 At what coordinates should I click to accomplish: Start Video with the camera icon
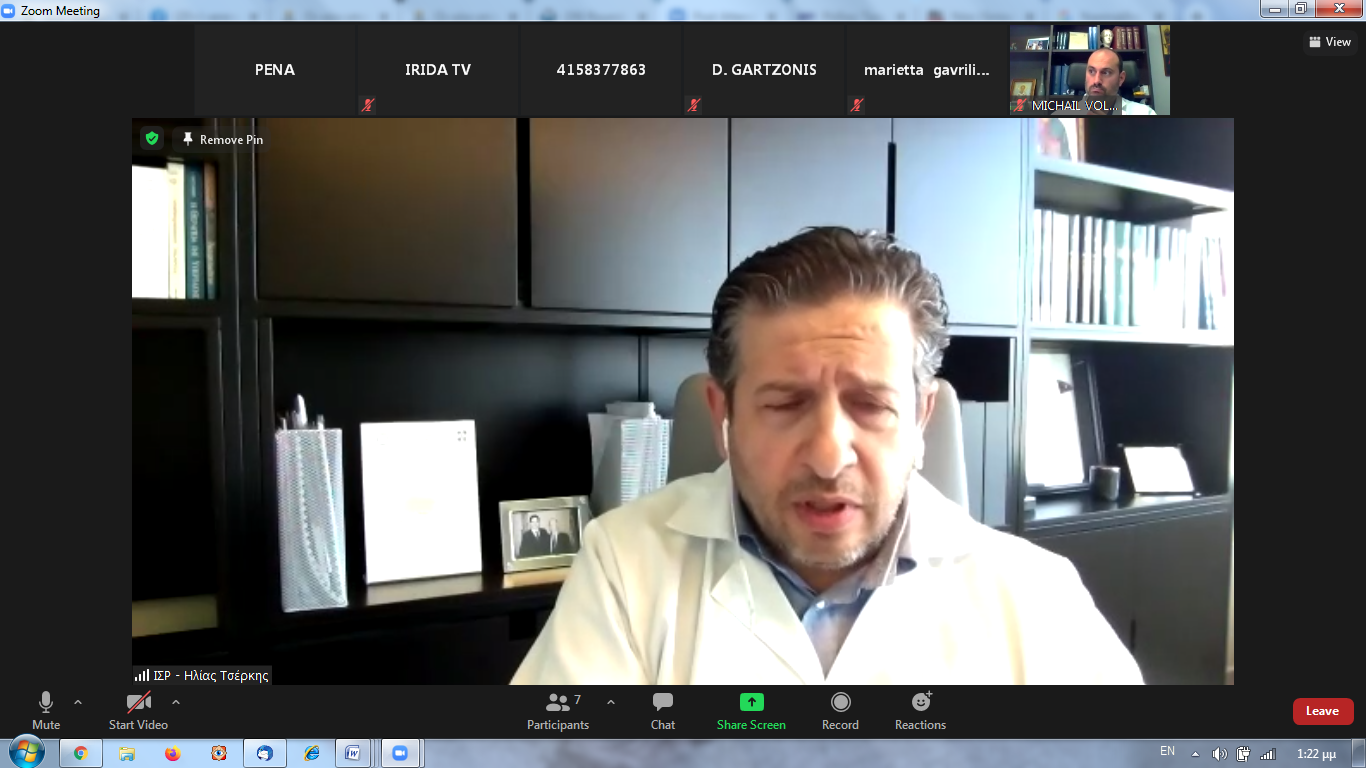pyautogui.click(x=138, y=711)
